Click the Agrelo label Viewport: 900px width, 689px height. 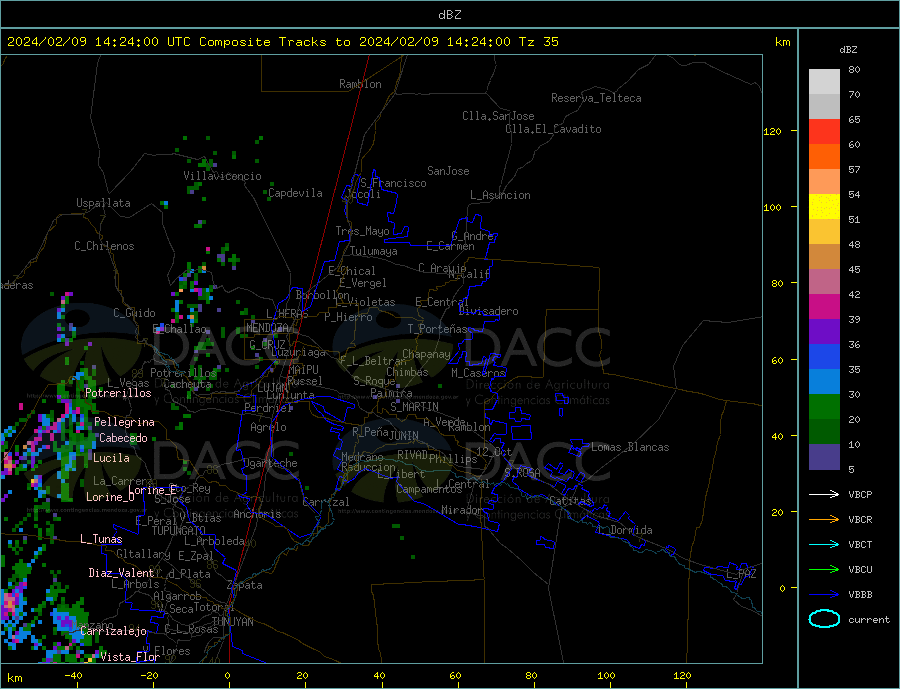tap(268, 427)
